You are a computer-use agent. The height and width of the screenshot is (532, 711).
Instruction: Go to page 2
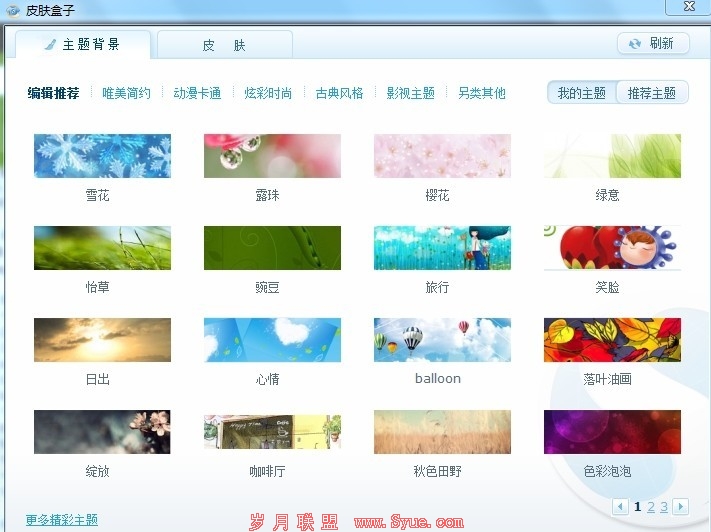(x=651, y=507)
